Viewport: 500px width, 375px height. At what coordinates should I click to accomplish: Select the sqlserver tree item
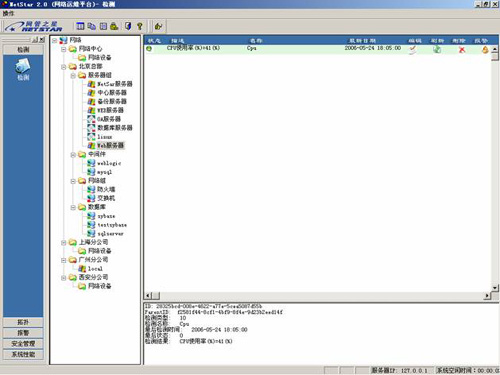point(110,234)
